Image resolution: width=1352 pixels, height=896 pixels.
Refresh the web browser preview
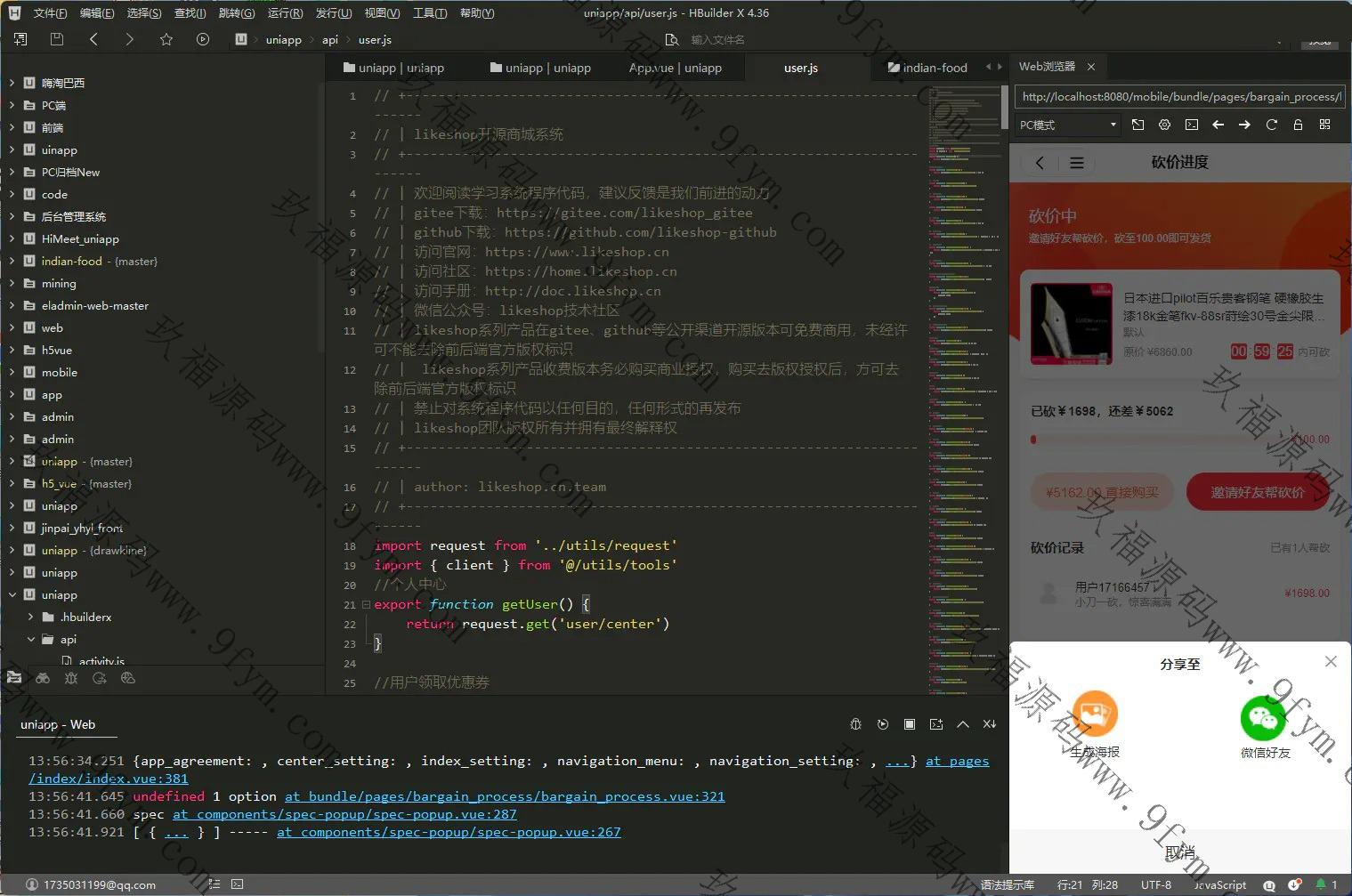point(1271,125)
